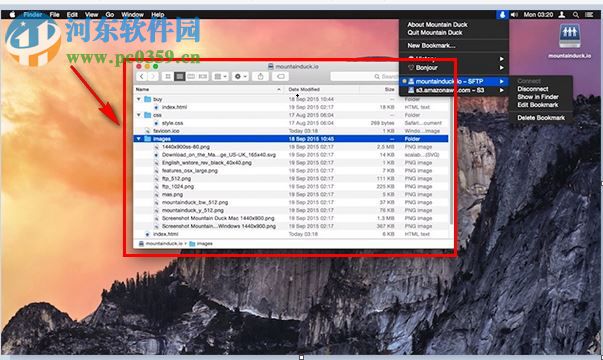This screenshot has height=360, width=603.
Task: Choose Delete Bookmark
Action: [541, 118]
